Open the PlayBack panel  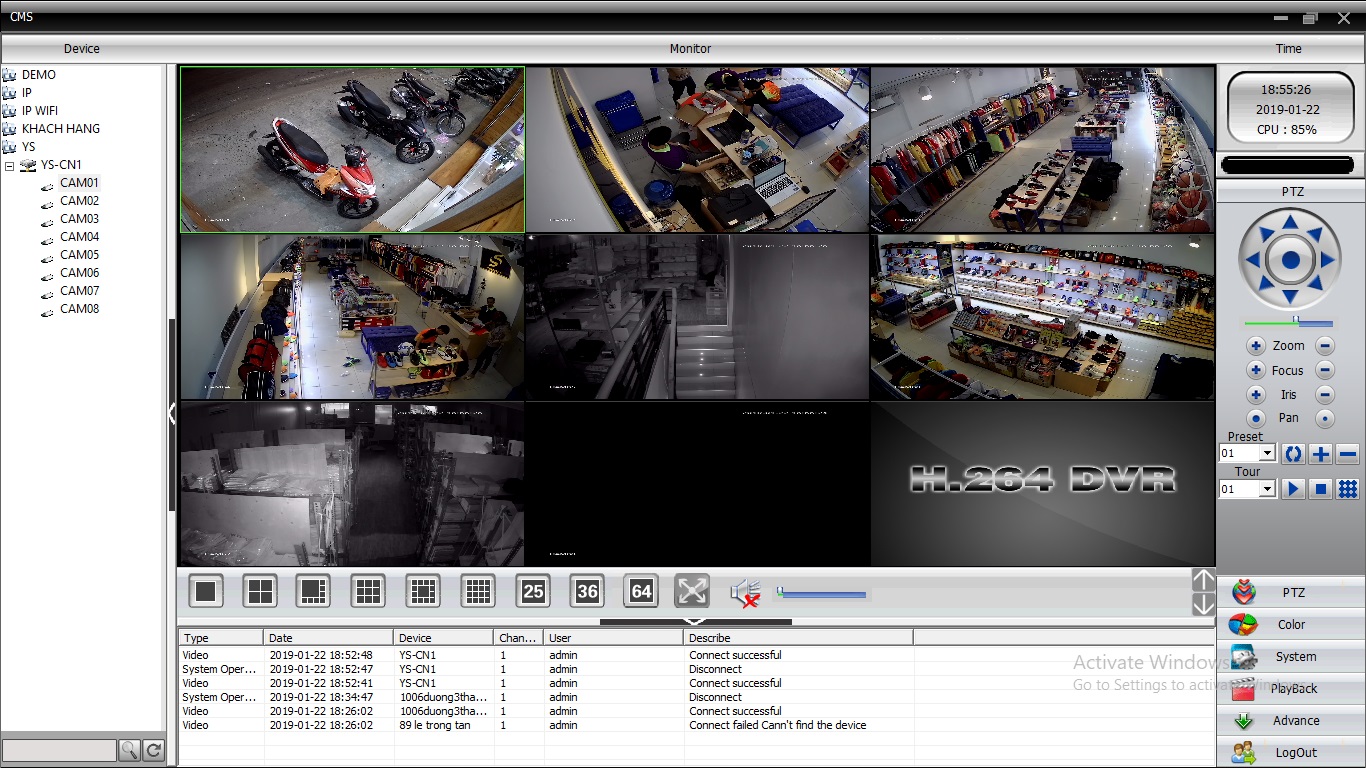1290,688
